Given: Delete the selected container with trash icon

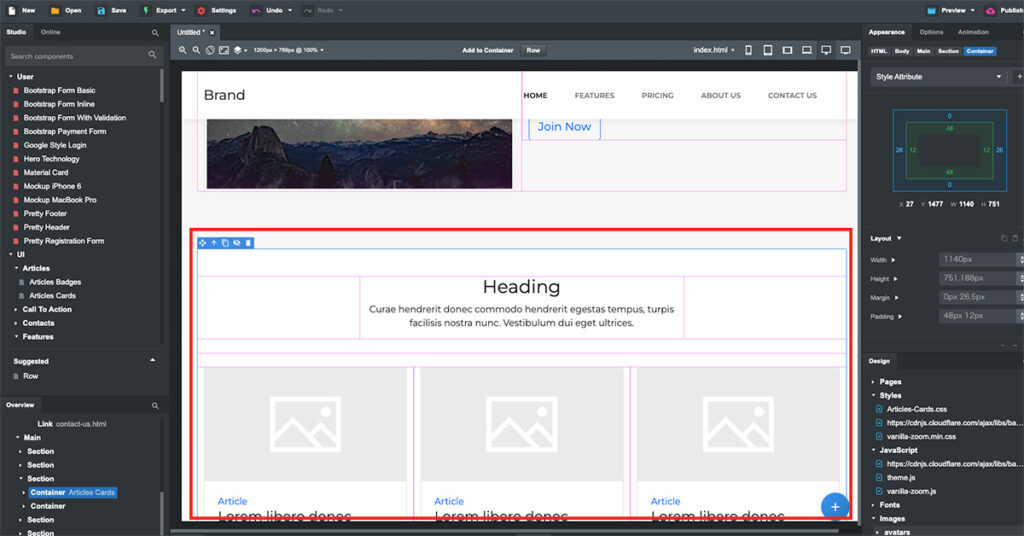Looking at the screenshot, I should pyautogui.click(x=249, y=243).
